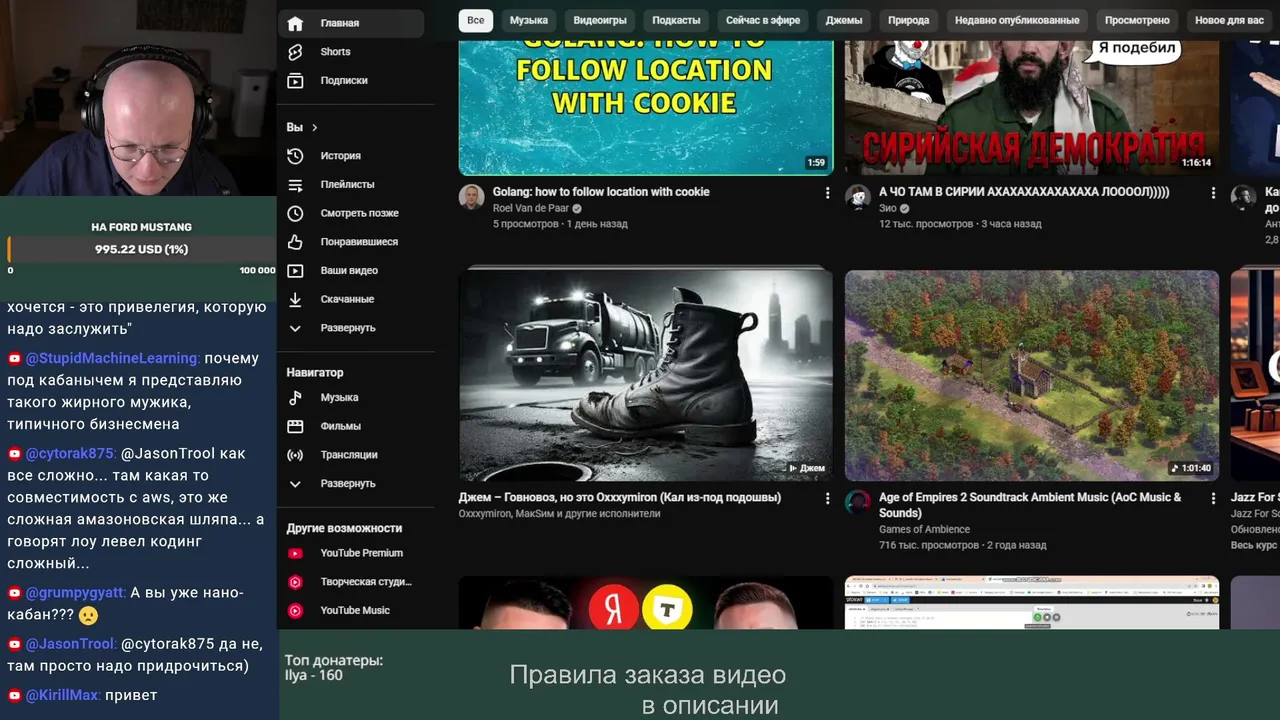
Task: Expand list with Развернуть under Скачанные
Action: click(x=347, y=328)
